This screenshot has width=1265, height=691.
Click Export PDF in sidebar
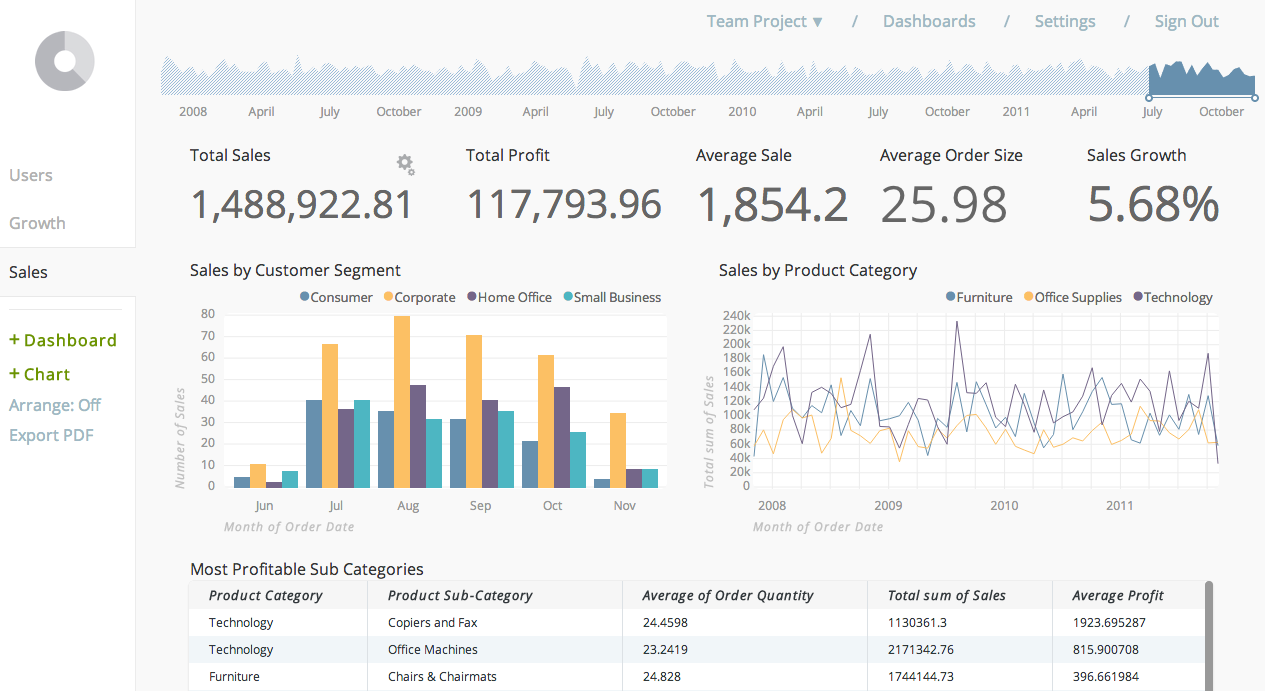[51, 435]
